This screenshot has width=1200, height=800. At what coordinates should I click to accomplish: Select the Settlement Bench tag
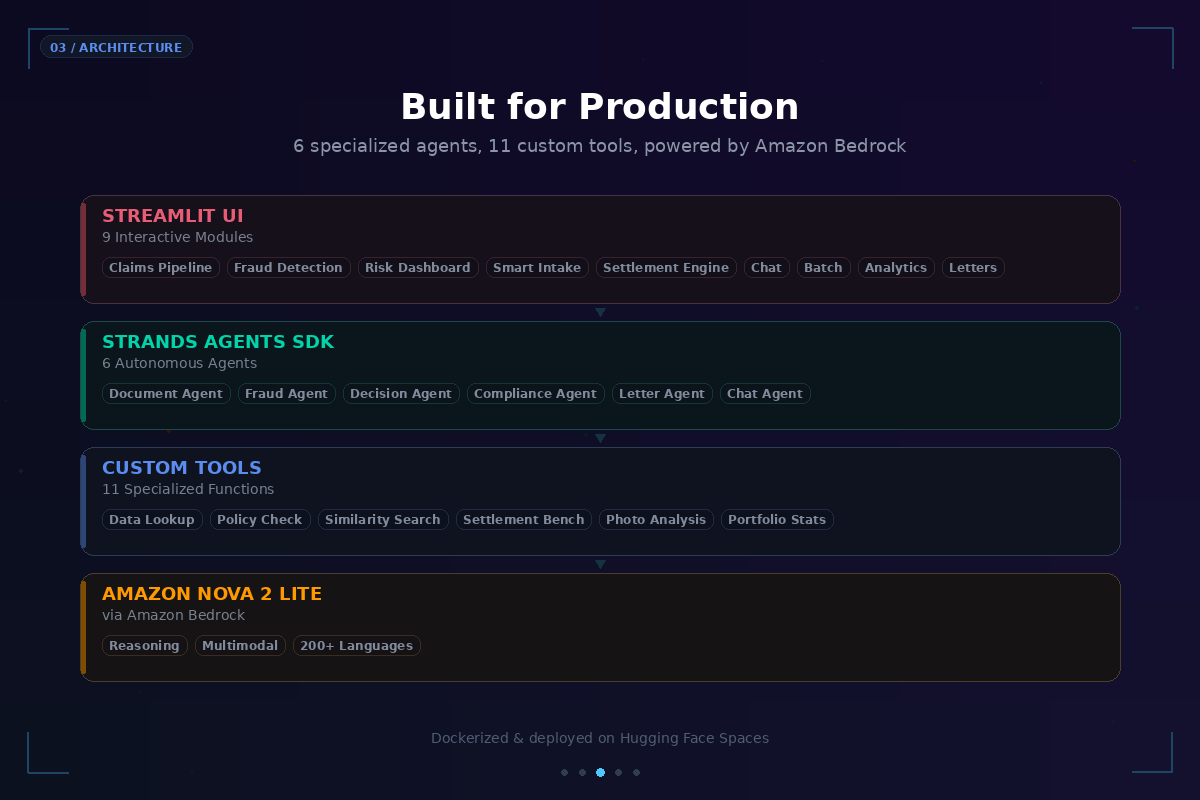click(x=524, y=519)
